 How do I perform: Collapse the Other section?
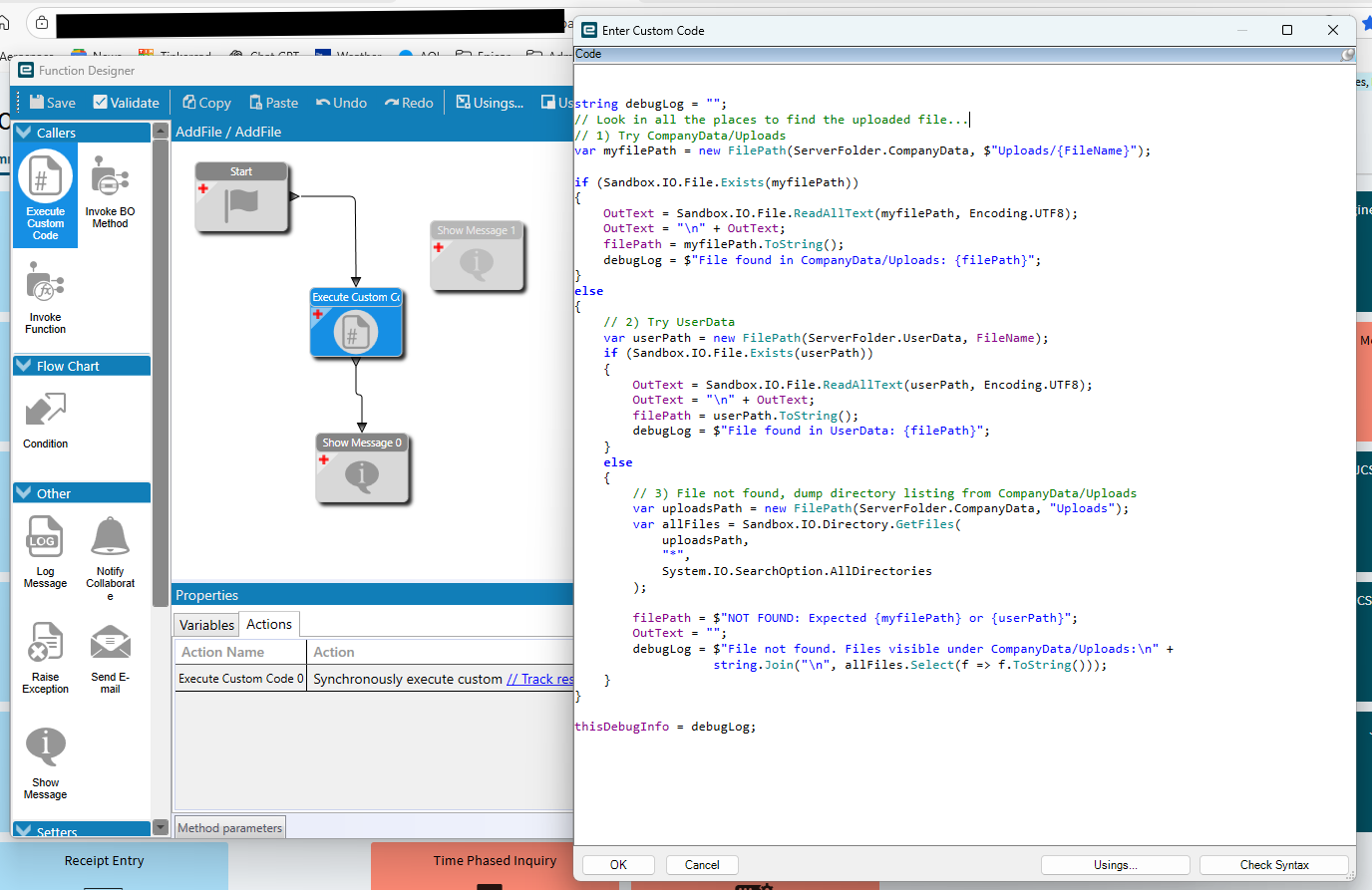coord(24,493)
